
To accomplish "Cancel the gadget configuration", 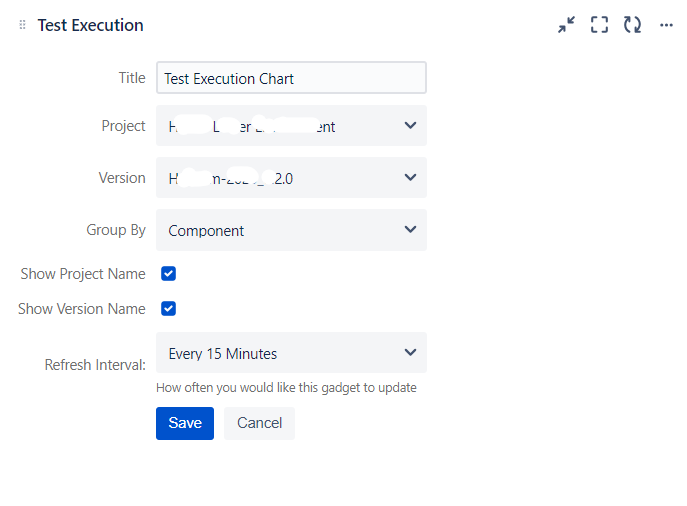I will coord(259,423).
